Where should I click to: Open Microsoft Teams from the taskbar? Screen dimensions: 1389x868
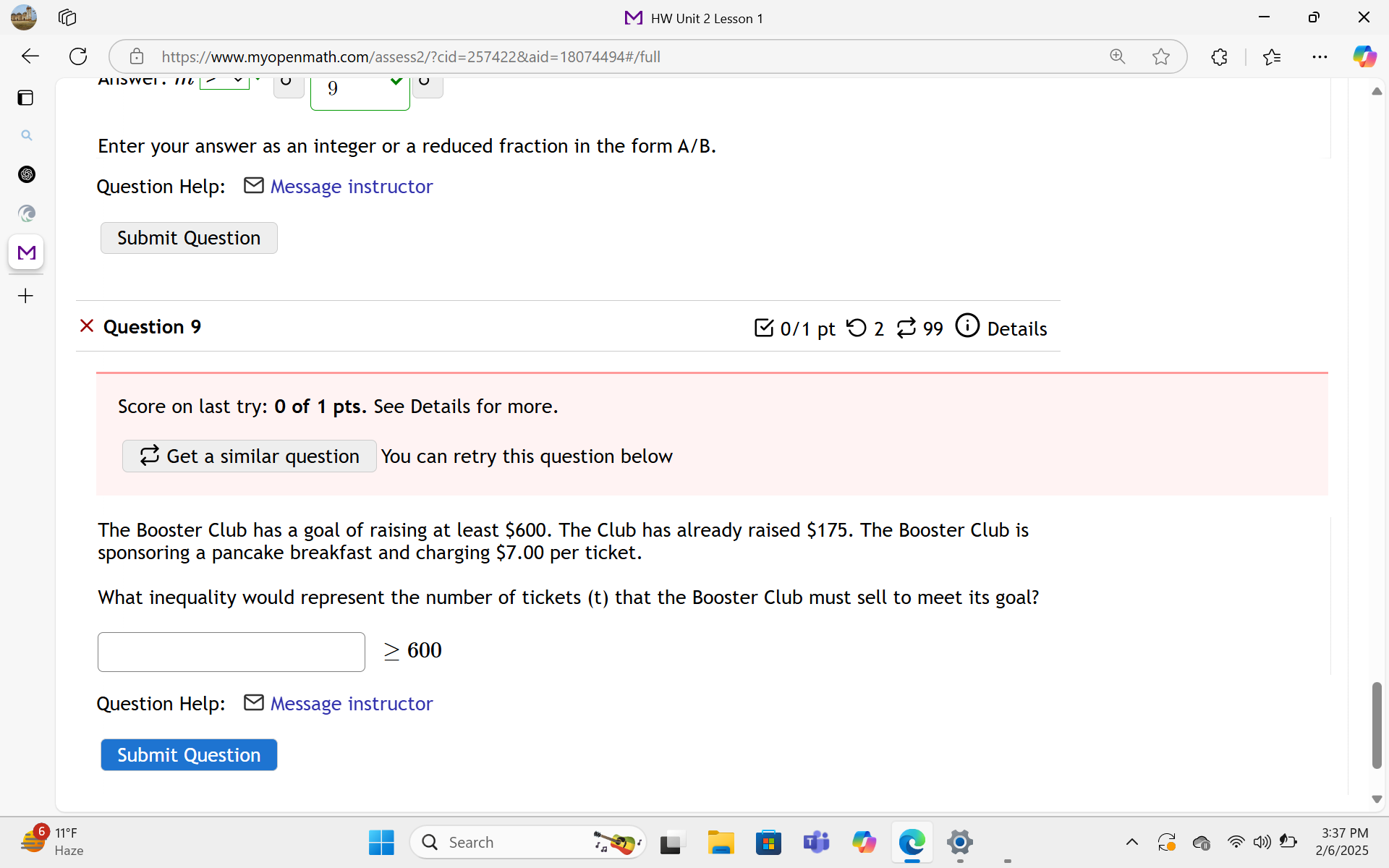[x=816, y=842]
